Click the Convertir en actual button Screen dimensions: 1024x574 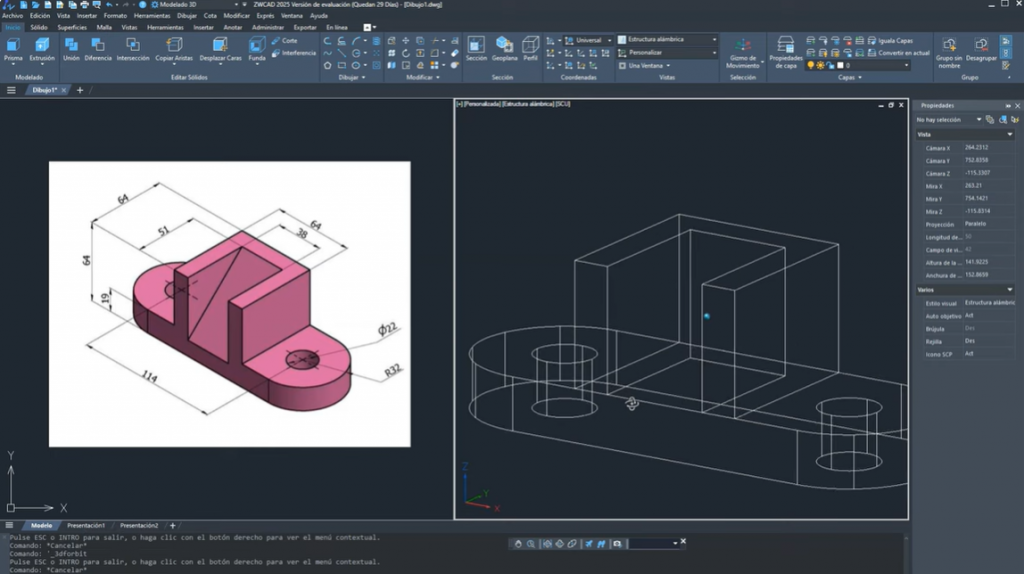(904, 52)
